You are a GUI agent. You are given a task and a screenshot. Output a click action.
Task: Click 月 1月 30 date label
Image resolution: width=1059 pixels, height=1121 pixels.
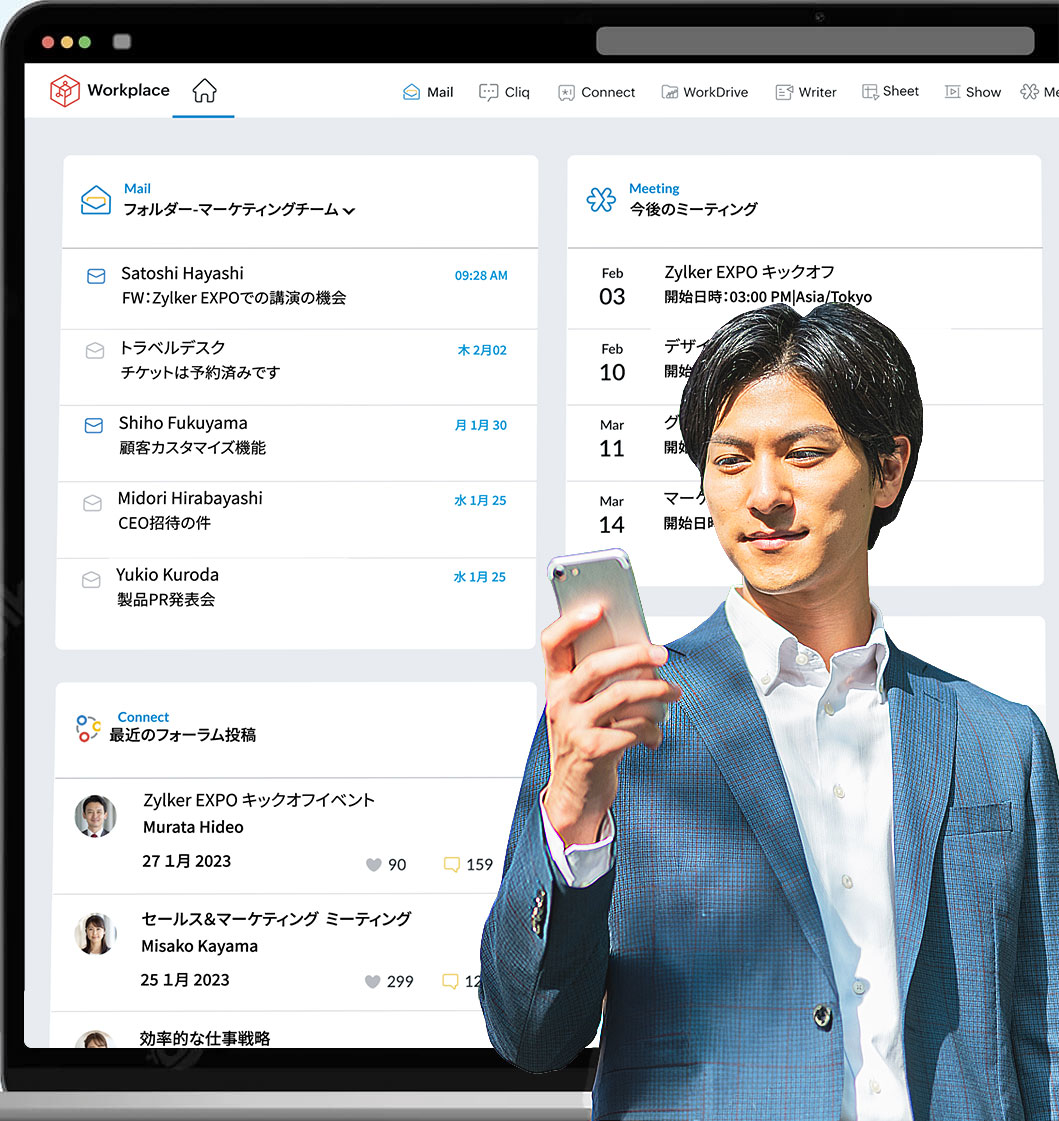point(481,425)
